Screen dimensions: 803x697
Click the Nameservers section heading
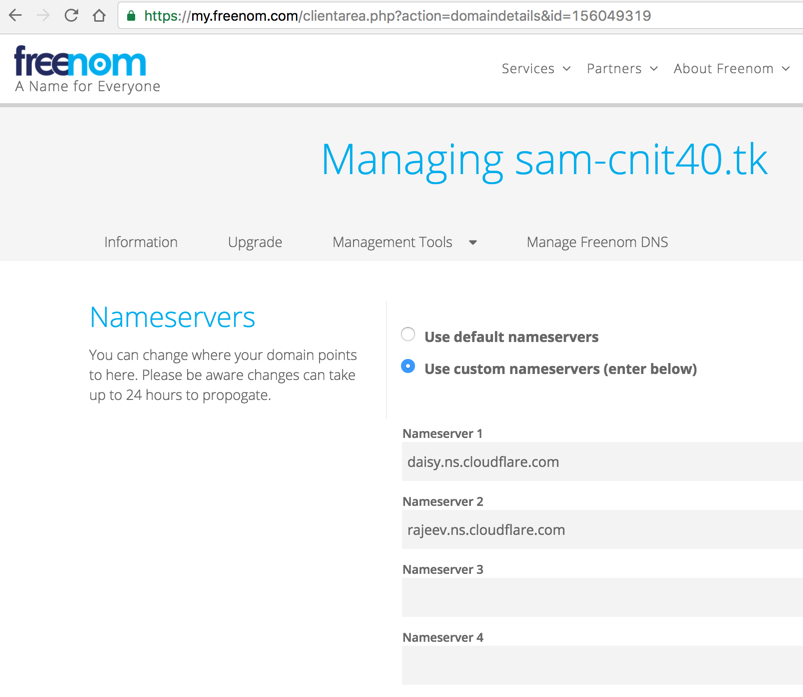click(172, 317)
